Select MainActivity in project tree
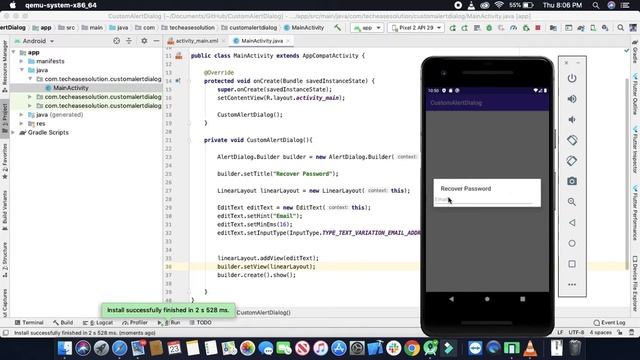 [x=71, y=88]
